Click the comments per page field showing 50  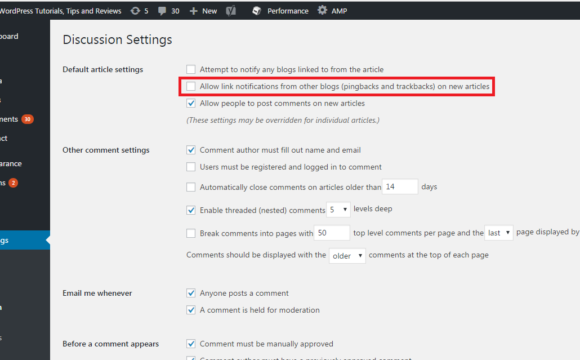[x=332, y=233]
